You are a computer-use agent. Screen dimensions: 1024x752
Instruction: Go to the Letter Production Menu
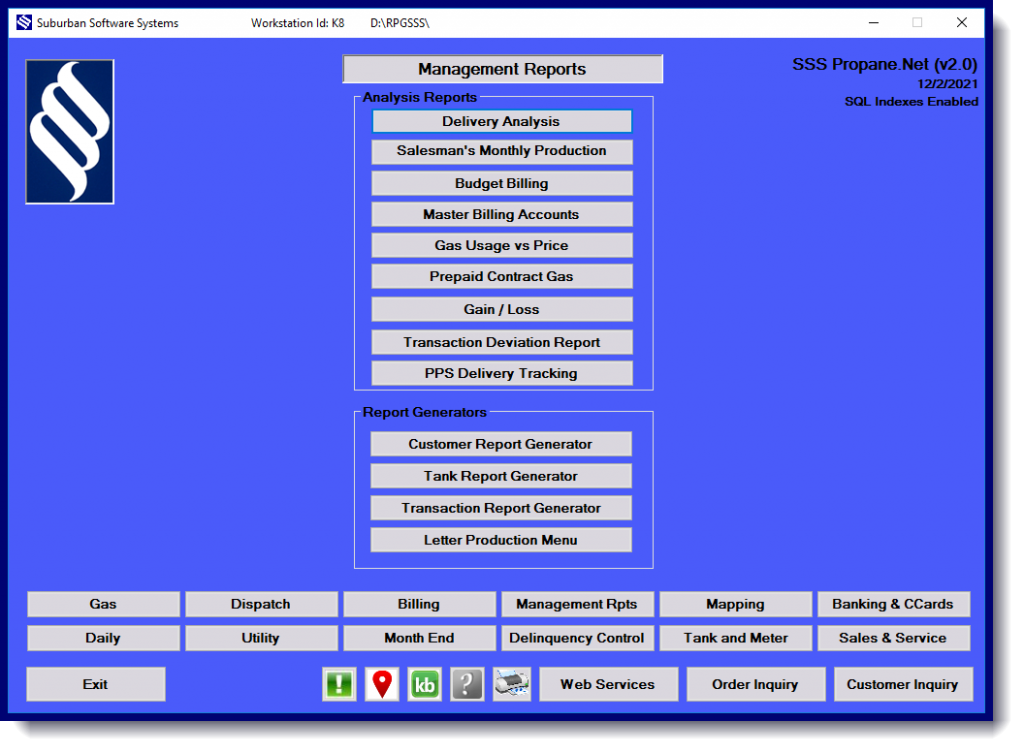pyautogui.click(x=501, y=540)
